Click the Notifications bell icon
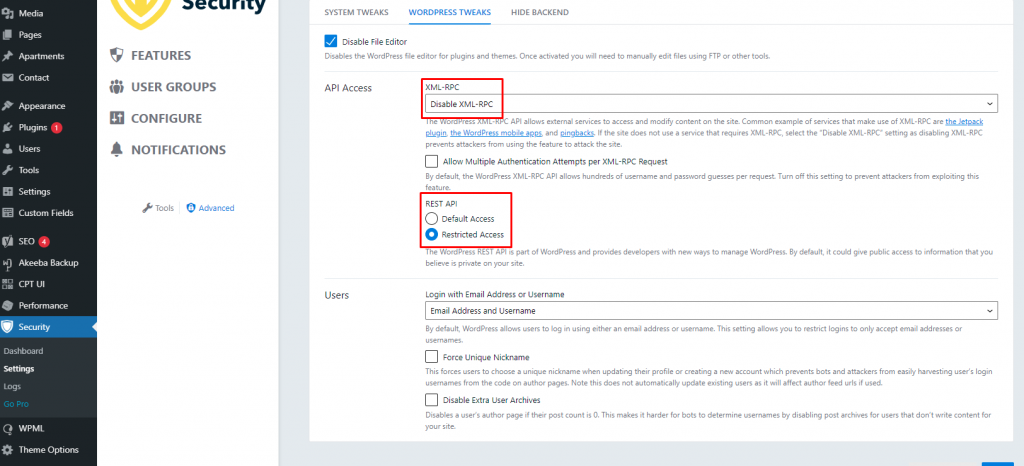Screen dimensions: 1024x466 pos(117,150)
